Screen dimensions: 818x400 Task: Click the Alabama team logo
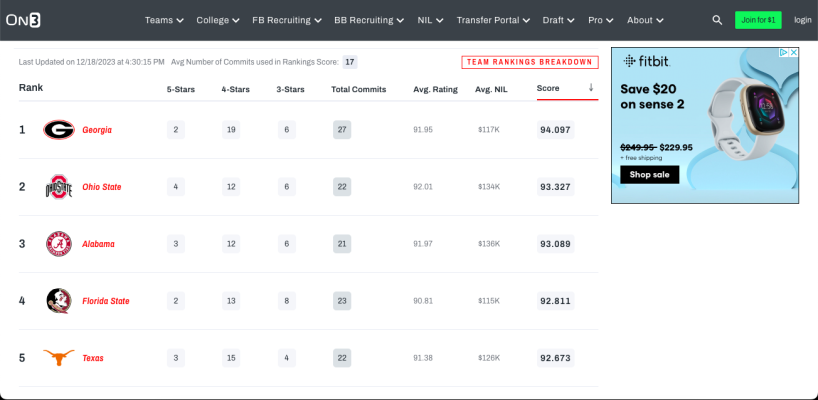click(59, 244)
